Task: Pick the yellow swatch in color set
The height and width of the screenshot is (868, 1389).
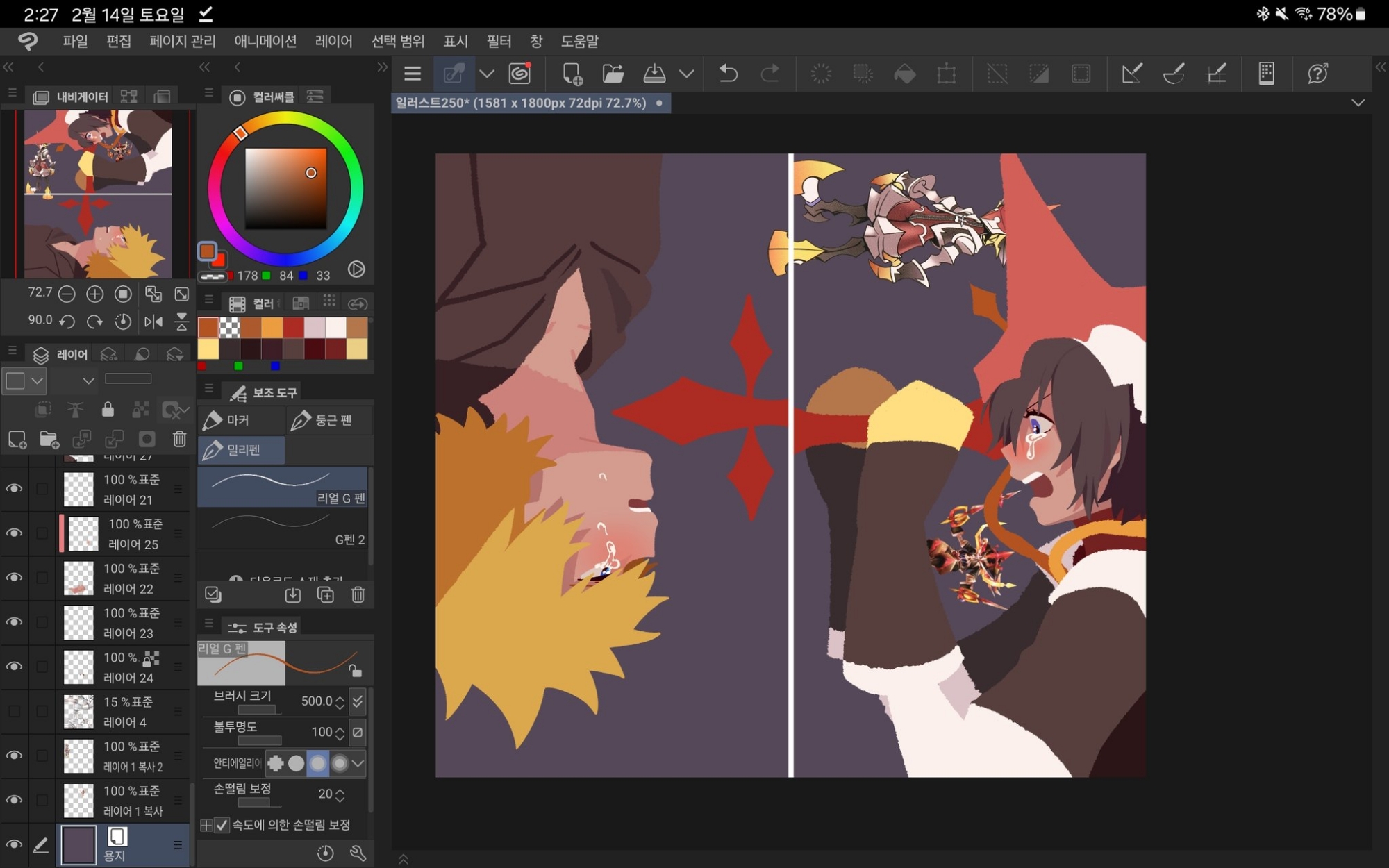Action: [x=208, y=349]
